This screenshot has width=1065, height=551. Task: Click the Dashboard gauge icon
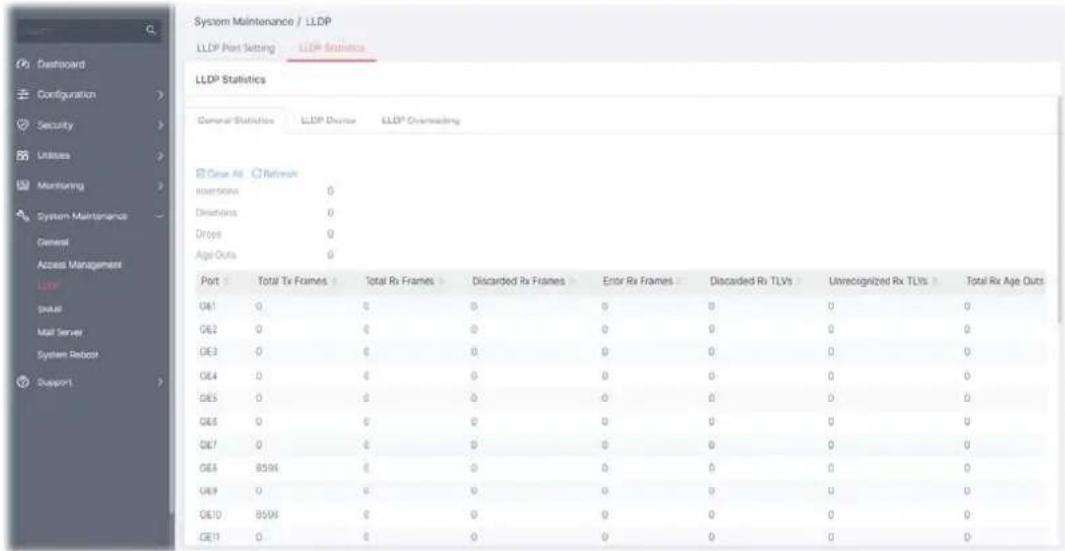pos(21,65)
